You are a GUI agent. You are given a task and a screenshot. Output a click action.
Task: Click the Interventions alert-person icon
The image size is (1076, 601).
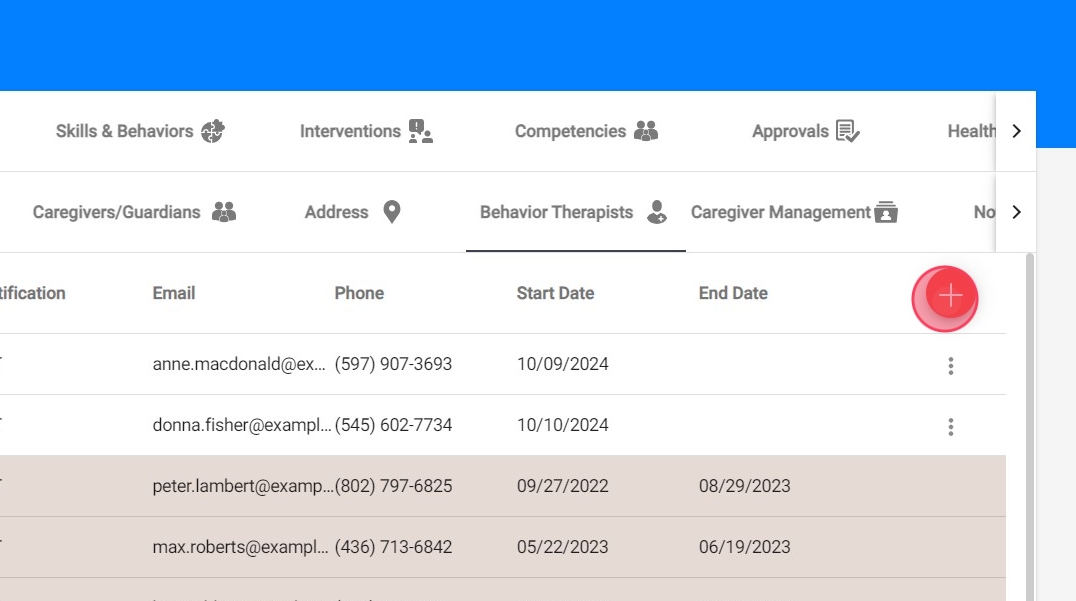coord(421,131)
